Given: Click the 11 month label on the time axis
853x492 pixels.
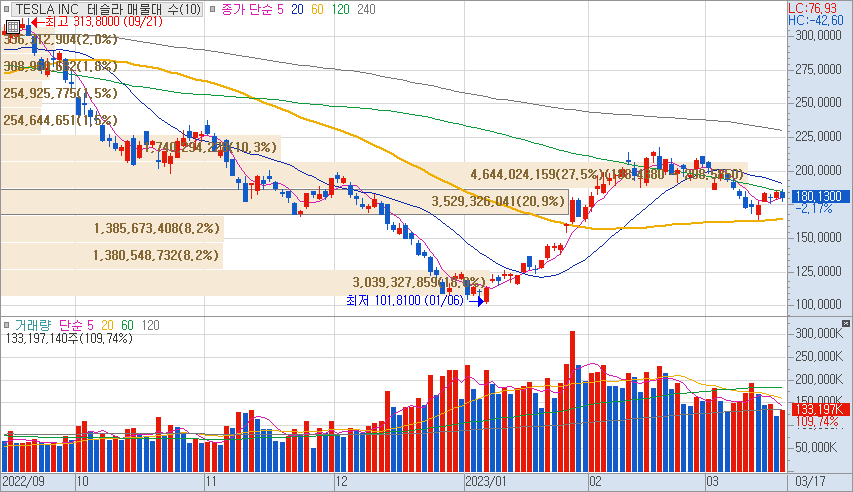Looking at the screenshot, I should point(211,482).
